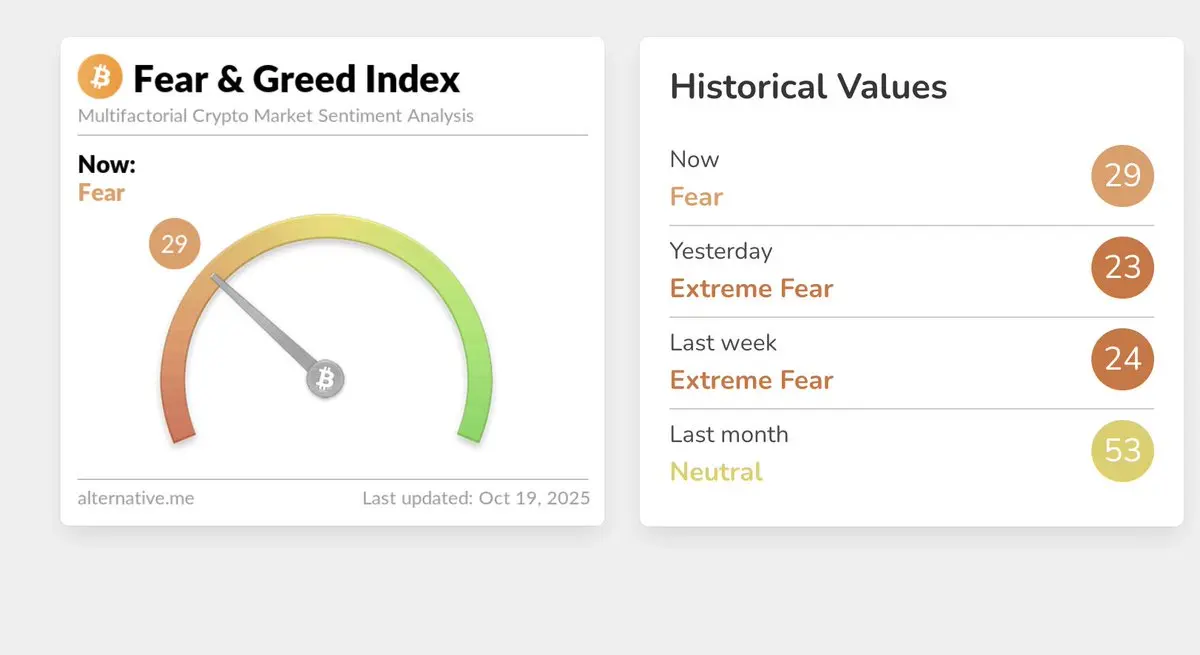The image size is (1200, 655).
Task: Select the Last month Neutral label
Action: (x=716, y=472)
